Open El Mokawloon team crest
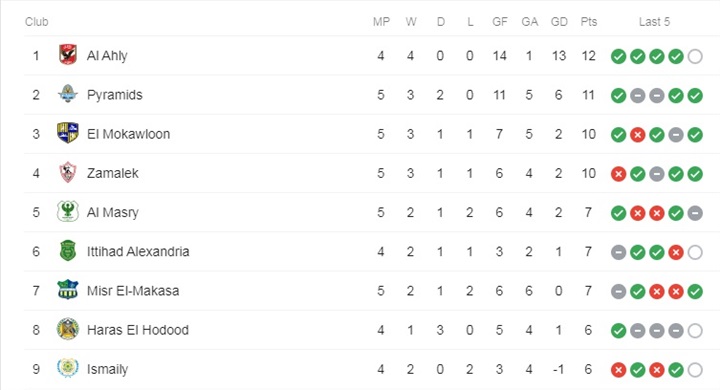This screenshot has width=720, height=390. pyautogui.click(x=68, y=133)
